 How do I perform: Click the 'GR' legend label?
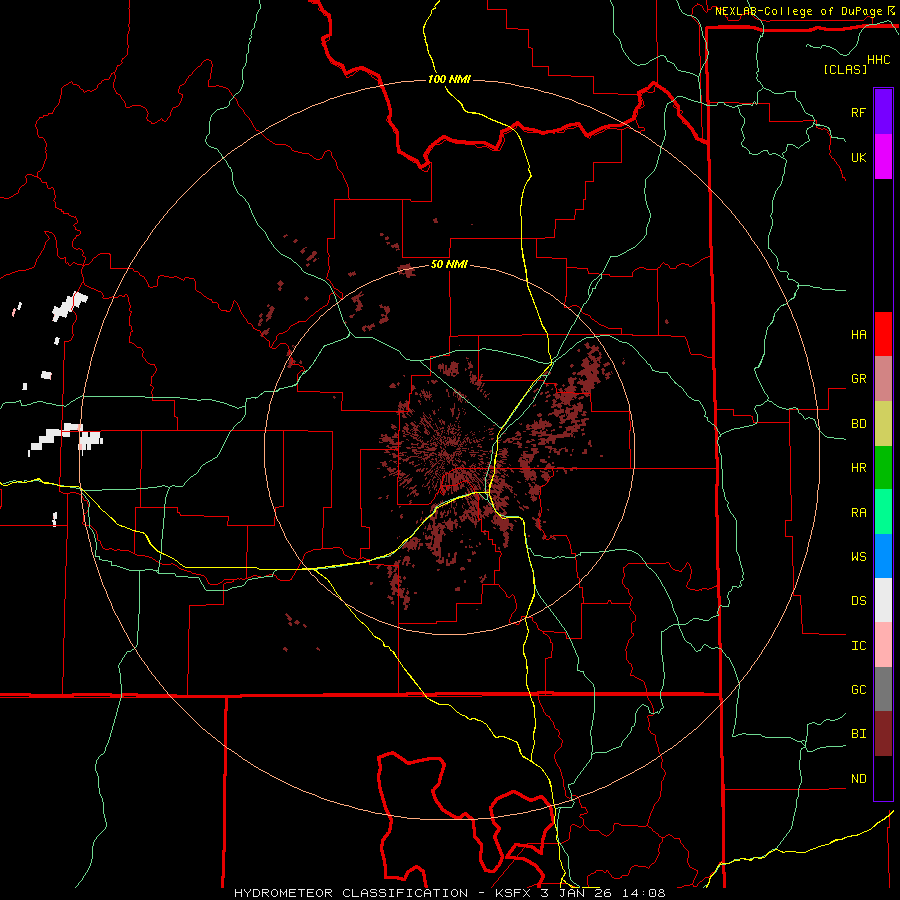(858, 379)
